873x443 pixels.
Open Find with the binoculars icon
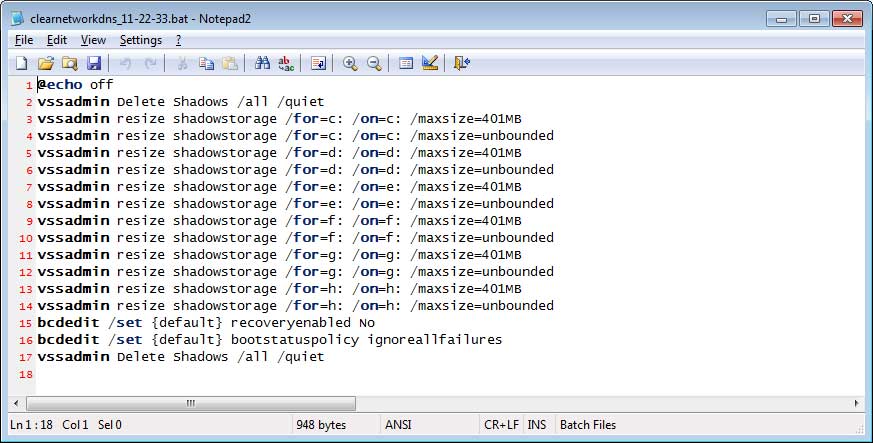pos(262,63)
